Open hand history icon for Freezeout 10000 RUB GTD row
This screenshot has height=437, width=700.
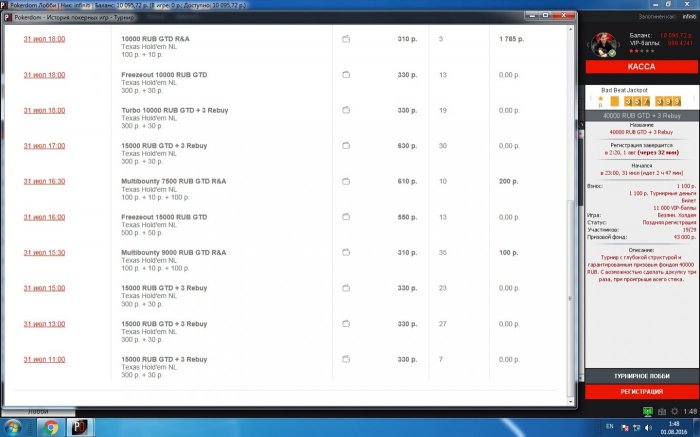point(346,75)
